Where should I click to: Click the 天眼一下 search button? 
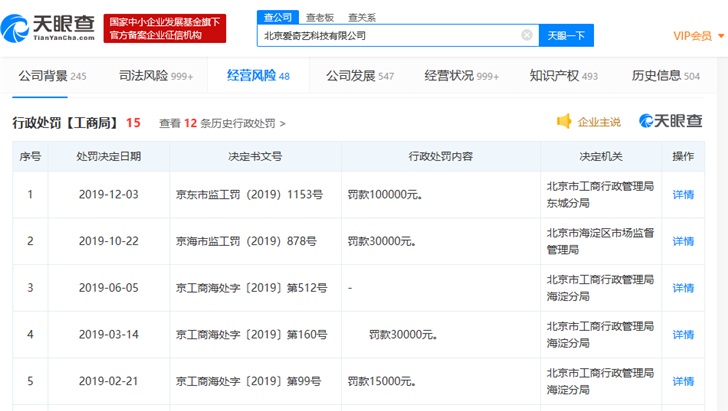tap(566, 35)
